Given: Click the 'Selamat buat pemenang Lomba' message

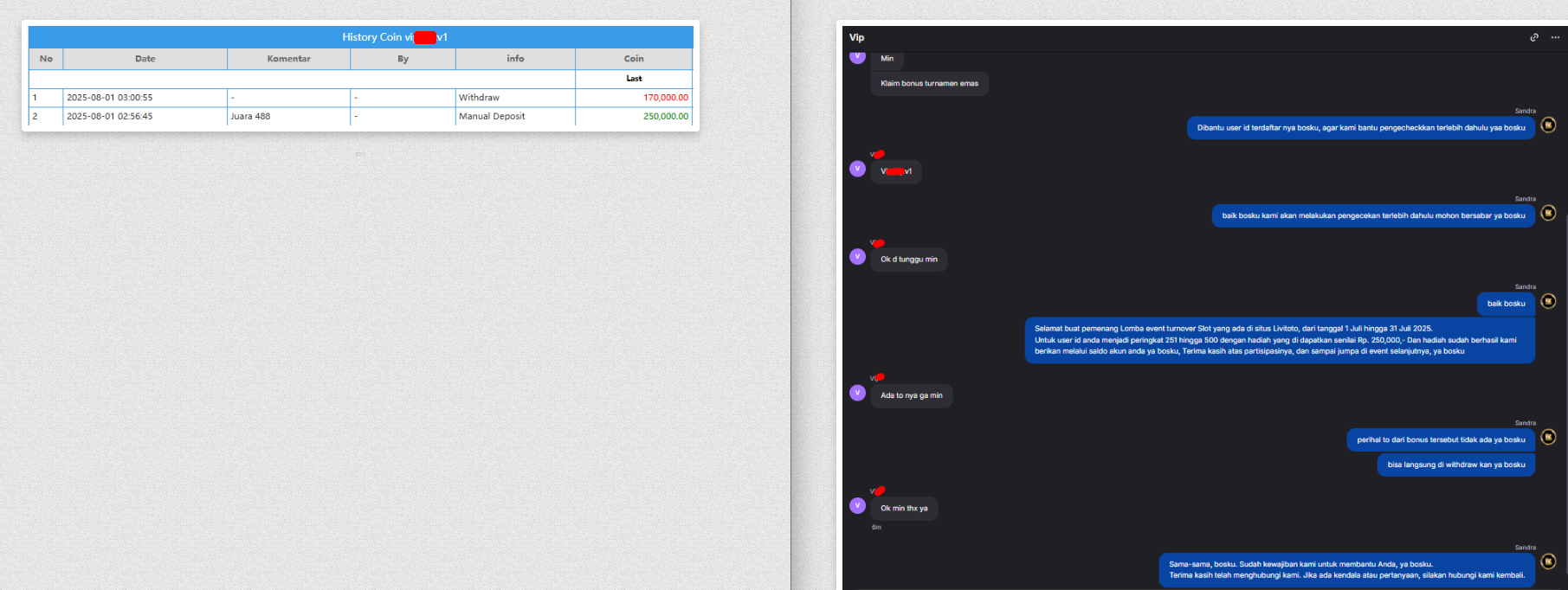Looking at the screenshot, I should click(x=1280, y=340).
